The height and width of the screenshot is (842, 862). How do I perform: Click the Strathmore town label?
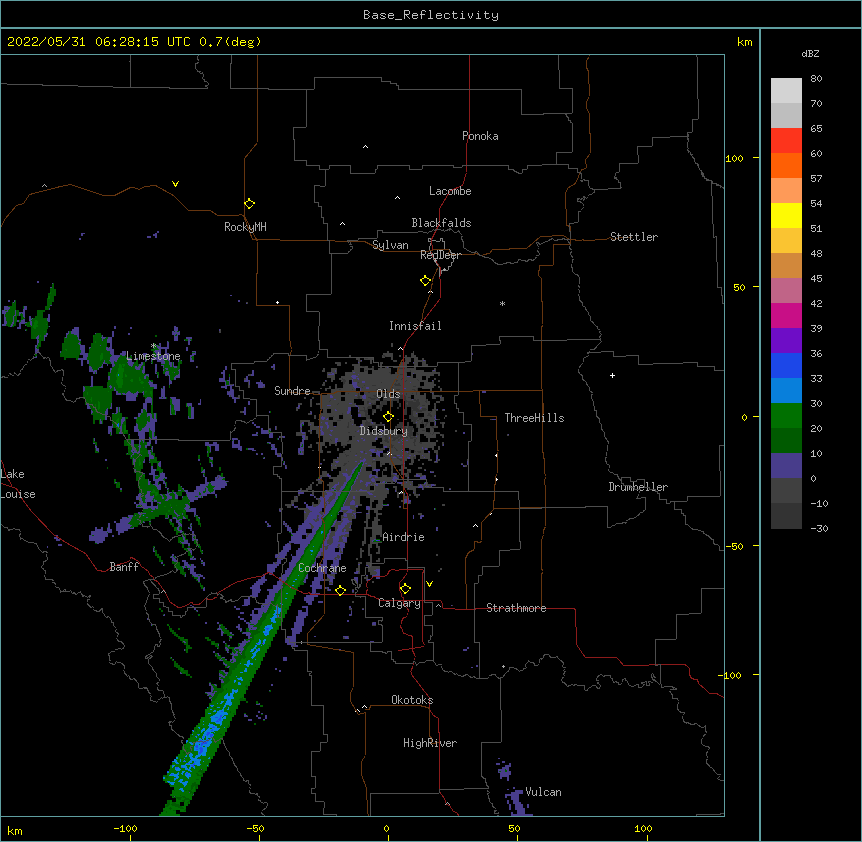516,608
